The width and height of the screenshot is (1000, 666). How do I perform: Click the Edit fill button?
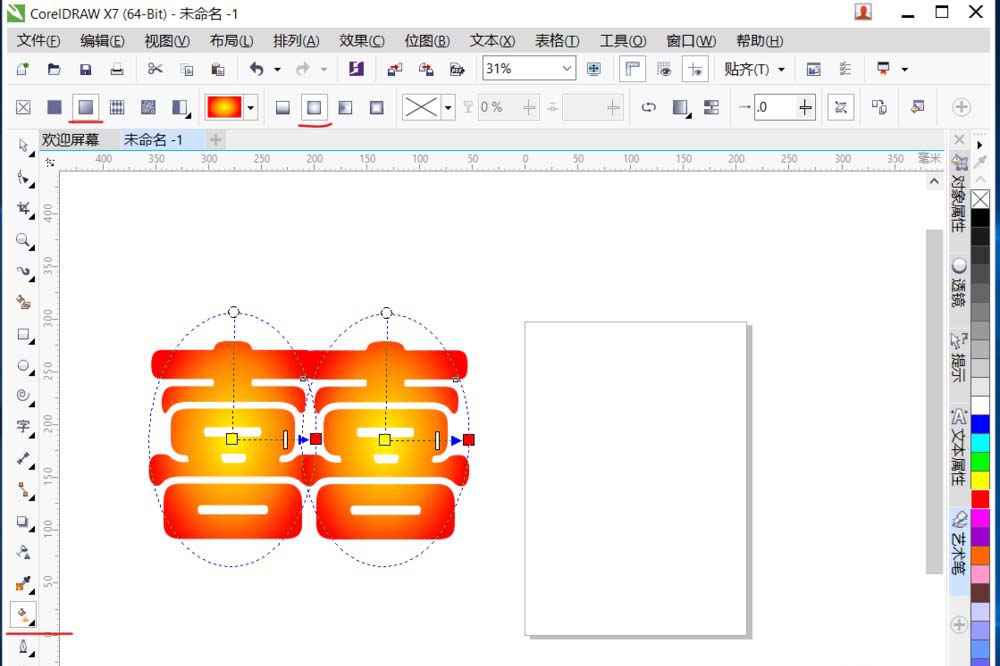(x=917, y=107)
